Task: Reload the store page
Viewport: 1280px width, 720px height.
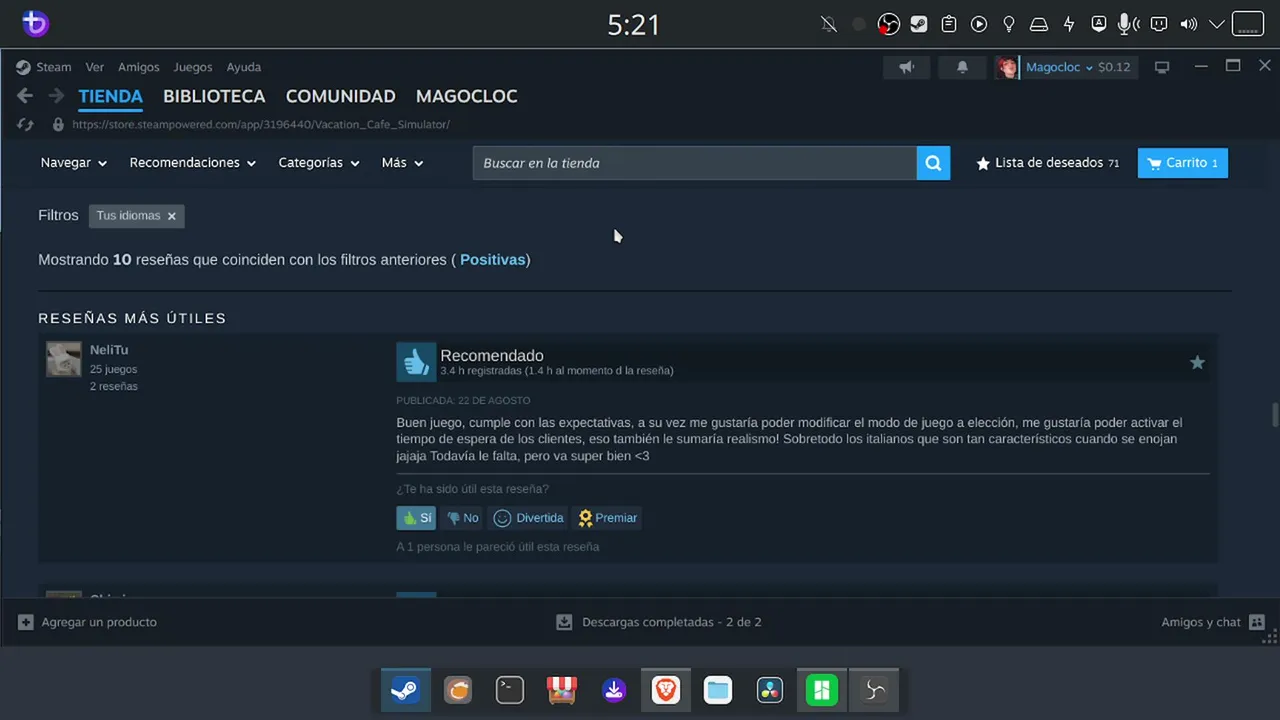Action: click(26, 125)
